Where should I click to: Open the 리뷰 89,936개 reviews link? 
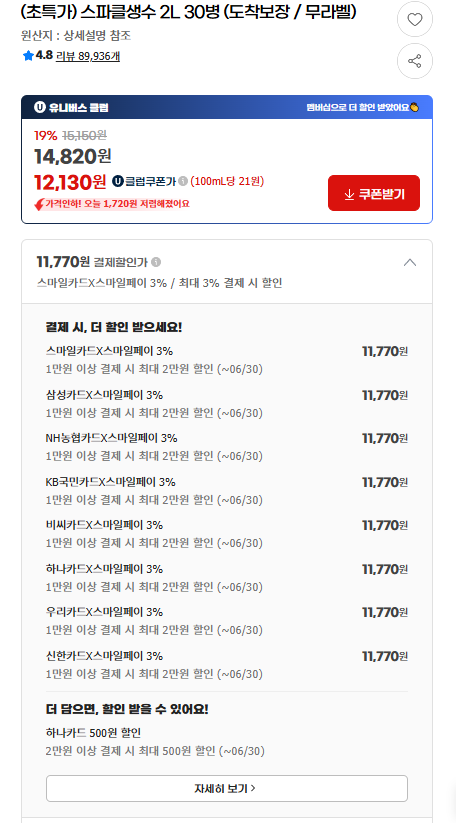[88, 56]
